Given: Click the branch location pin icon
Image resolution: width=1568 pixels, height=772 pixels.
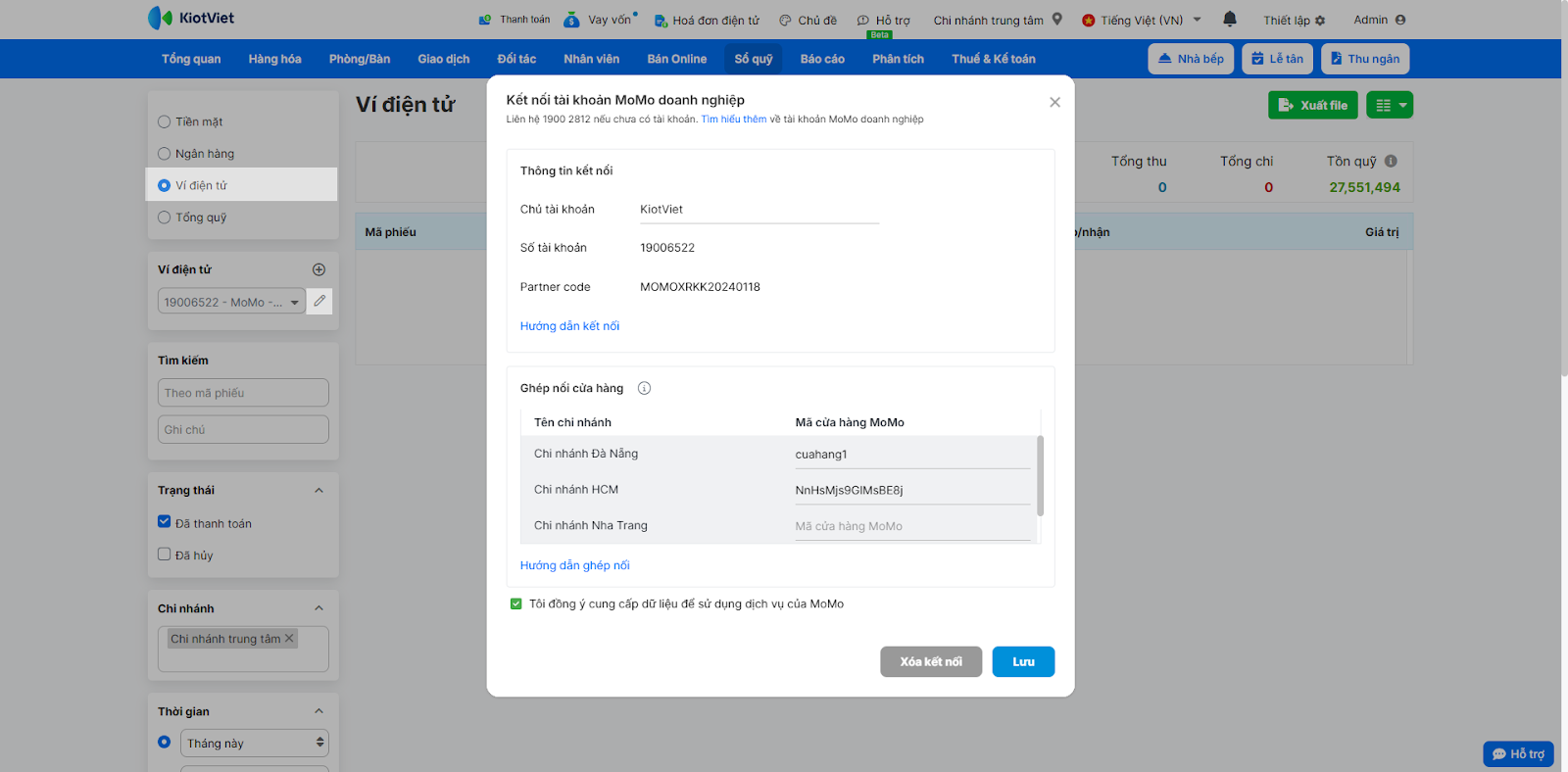Looking at the screenshot, I should (x=1057, y=19).
